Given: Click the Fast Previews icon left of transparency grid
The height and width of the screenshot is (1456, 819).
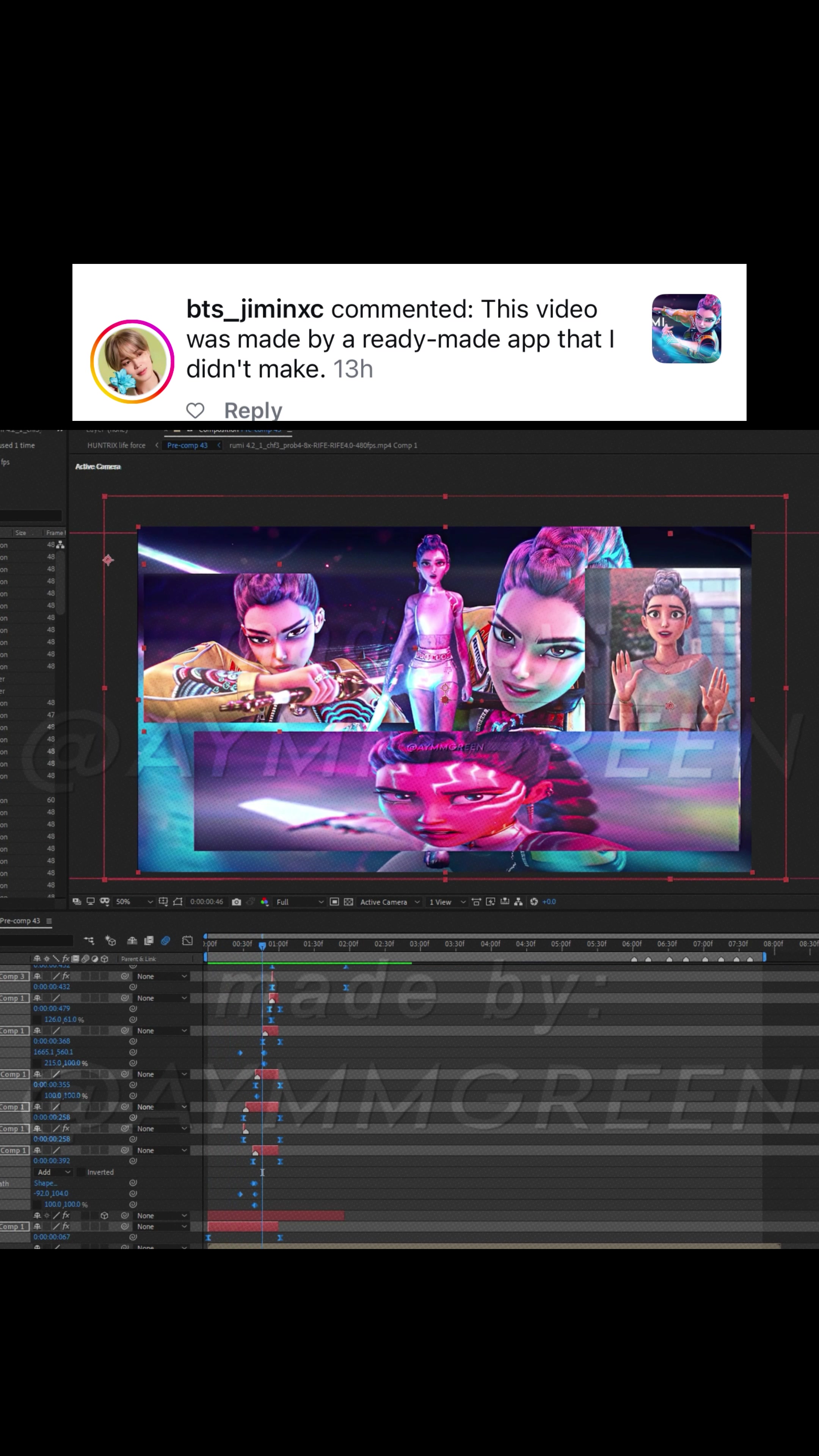Looking at the screenshot, I should tap(334, 902).
